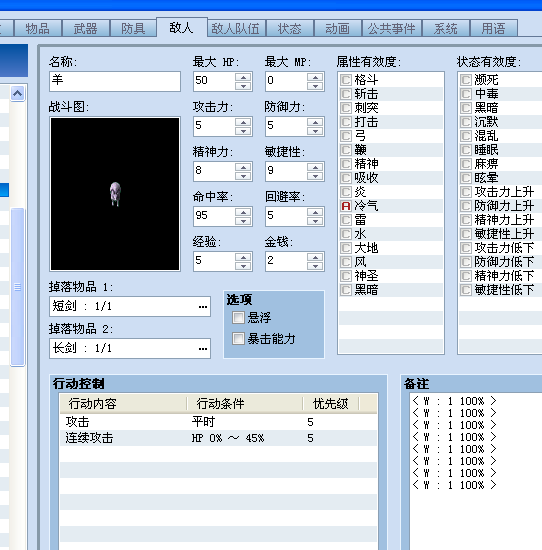The image size is (542, 550).
Task: Increase the 命中率 value
Action: coord(243,212)
